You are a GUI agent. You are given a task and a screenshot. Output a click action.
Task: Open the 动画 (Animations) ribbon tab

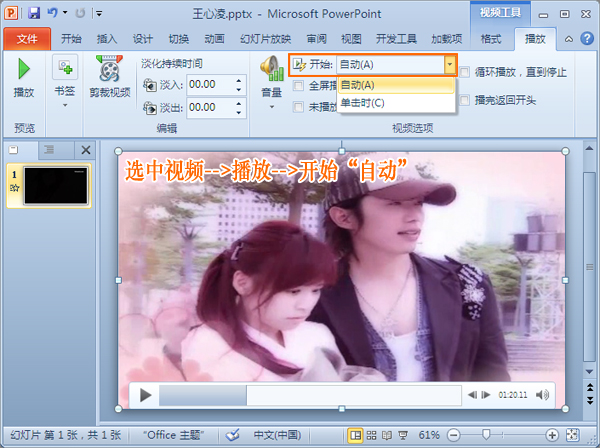[x=214, y=39]
